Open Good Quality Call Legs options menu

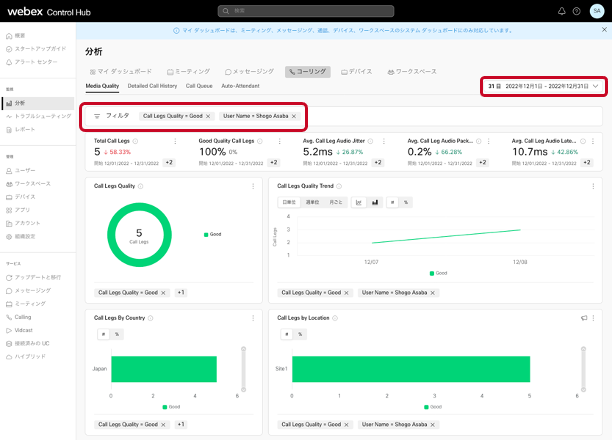(x=279, y=141)
